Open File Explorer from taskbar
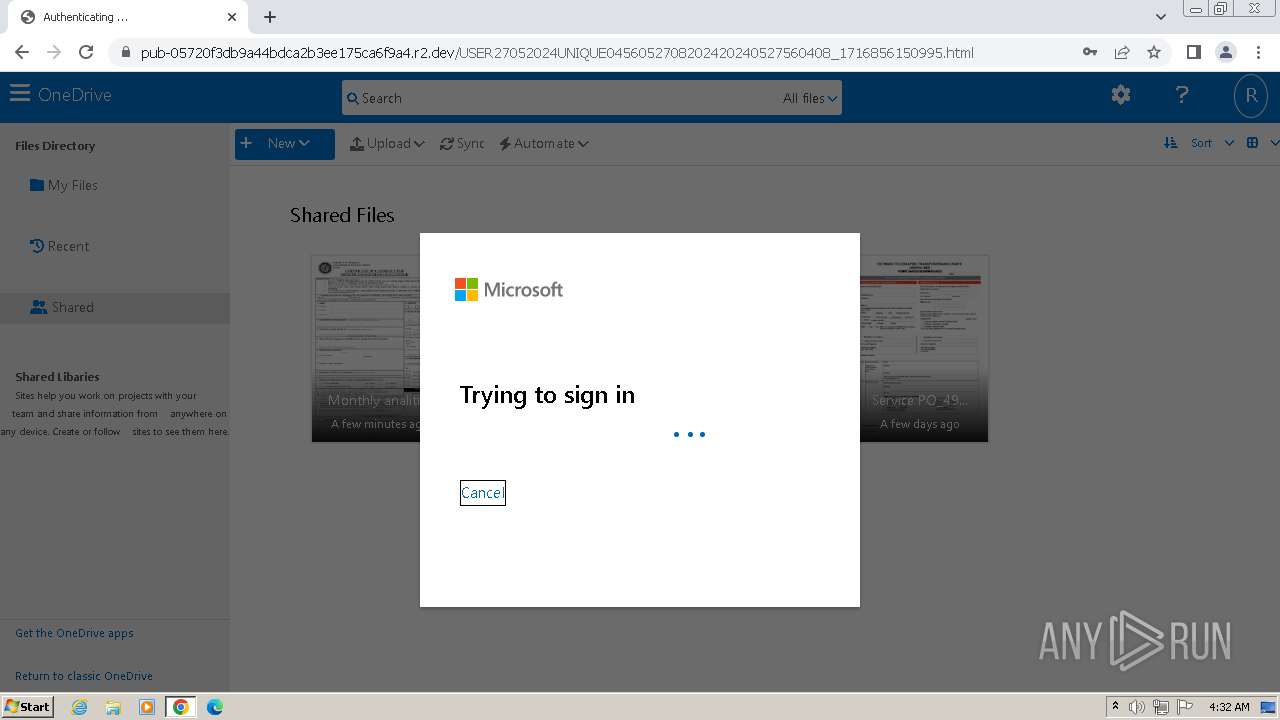This screenshot has height=720, width=1280. (113, 706)
